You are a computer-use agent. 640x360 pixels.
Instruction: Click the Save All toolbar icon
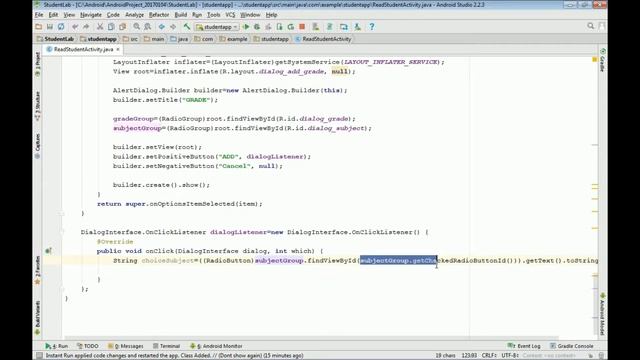50,27
